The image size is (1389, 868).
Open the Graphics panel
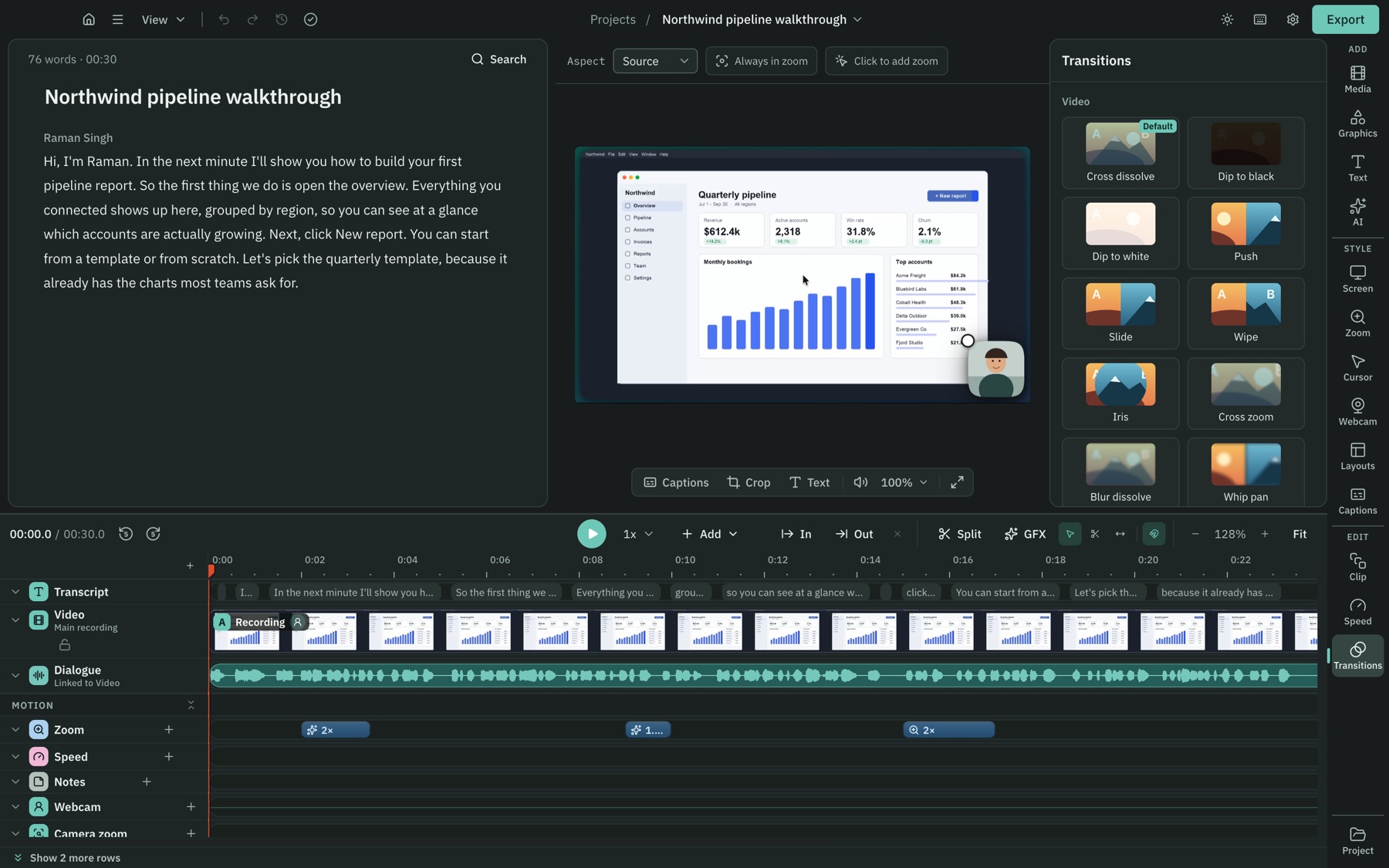point(1357,124)
